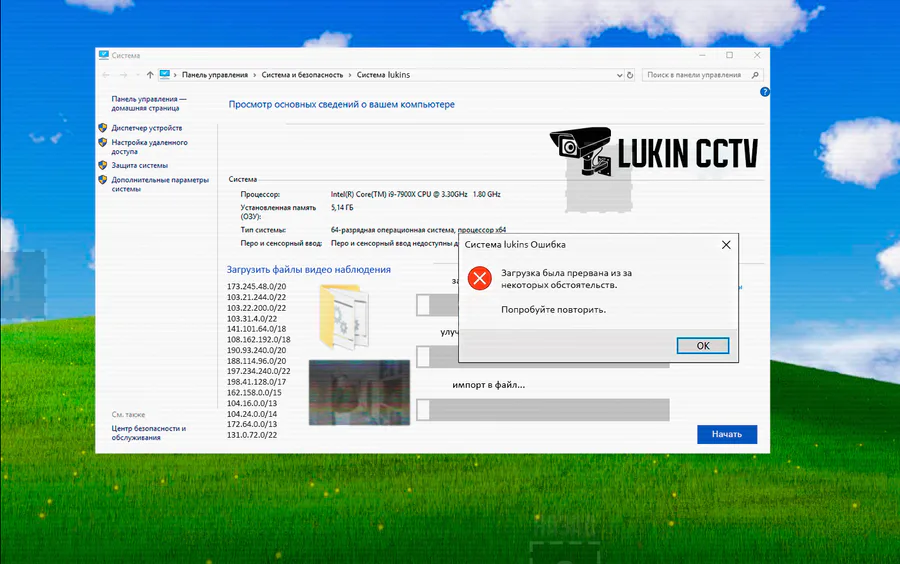The height and width of the screenshot is (564, 900).
Task: Click the 5,14 ГБ memory value
Action: click(x=342, y=208)
